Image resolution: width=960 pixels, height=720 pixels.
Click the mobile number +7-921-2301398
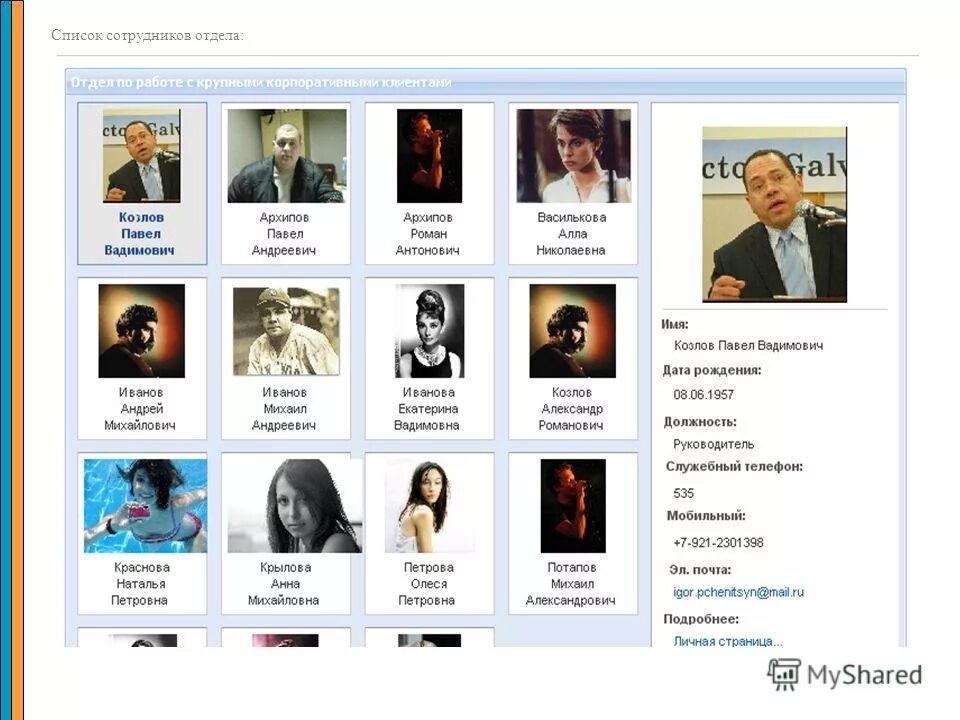pos(718,542)
